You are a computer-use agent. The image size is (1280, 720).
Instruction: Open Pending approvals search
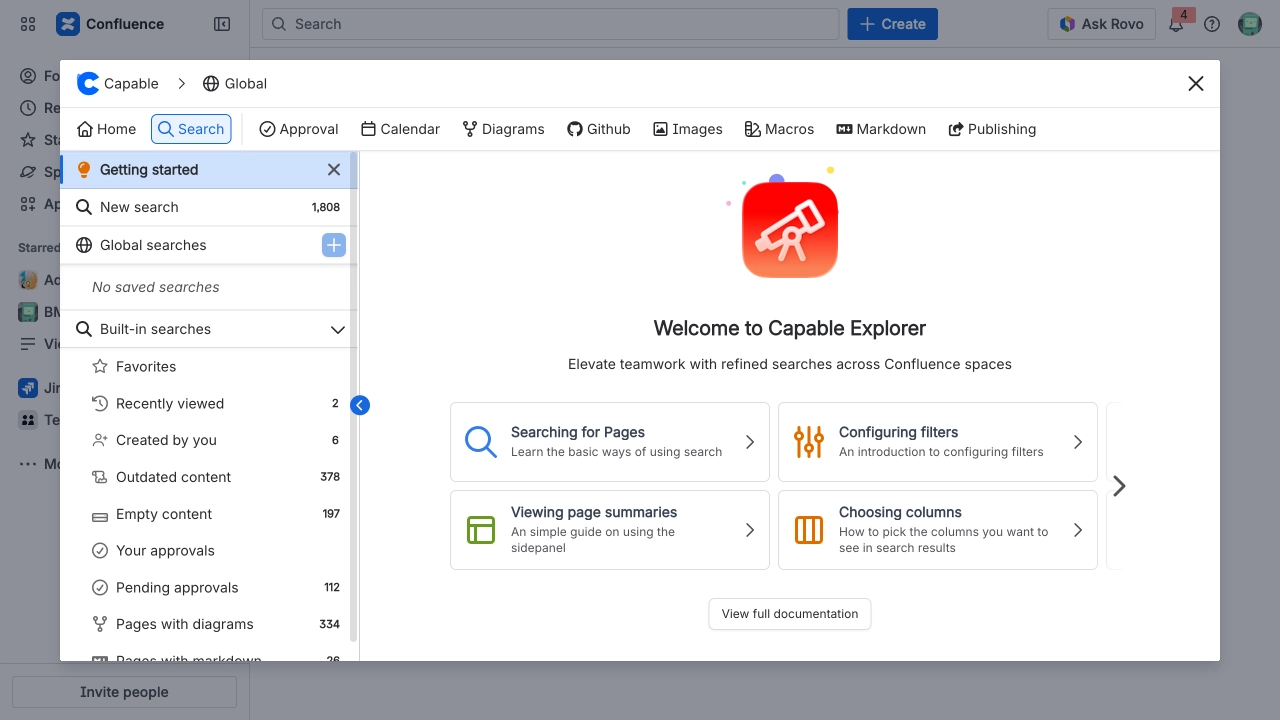click(205, 588)
